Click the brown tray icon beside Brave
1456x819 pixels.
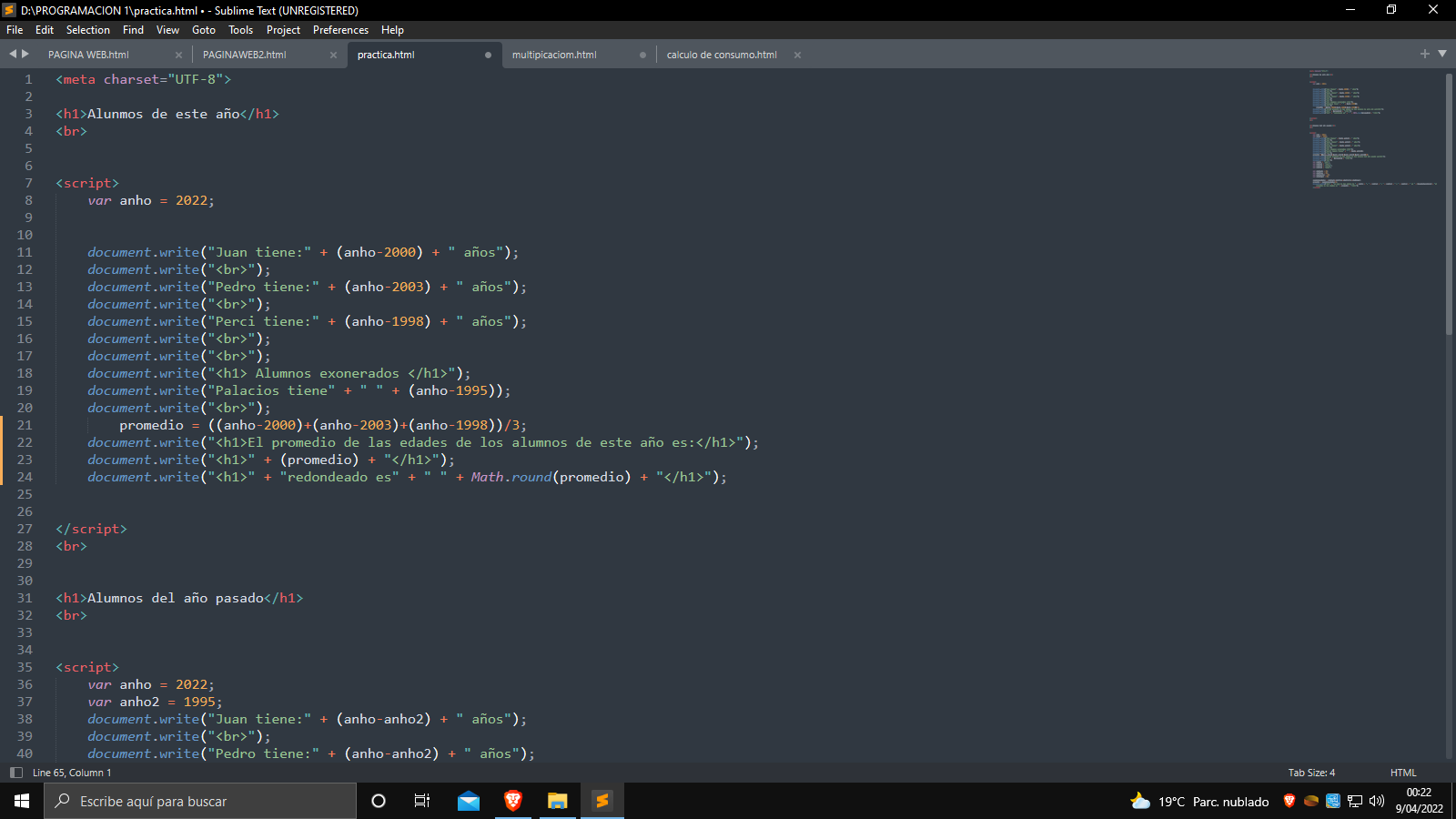click(1311, 801)
